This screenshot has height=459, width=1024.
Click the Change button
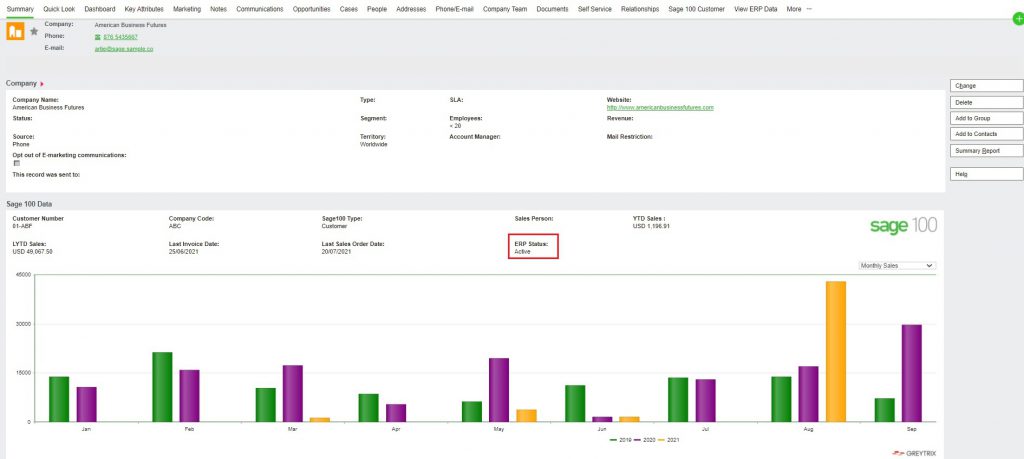[986, 86]
